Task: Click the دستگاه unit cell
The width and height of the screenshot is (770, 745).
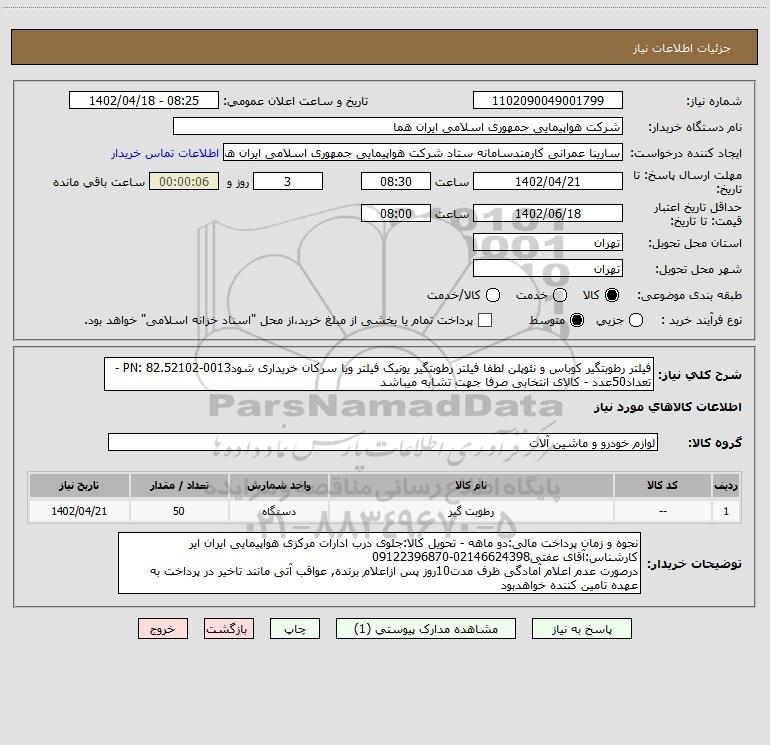Action: (278, 511)
